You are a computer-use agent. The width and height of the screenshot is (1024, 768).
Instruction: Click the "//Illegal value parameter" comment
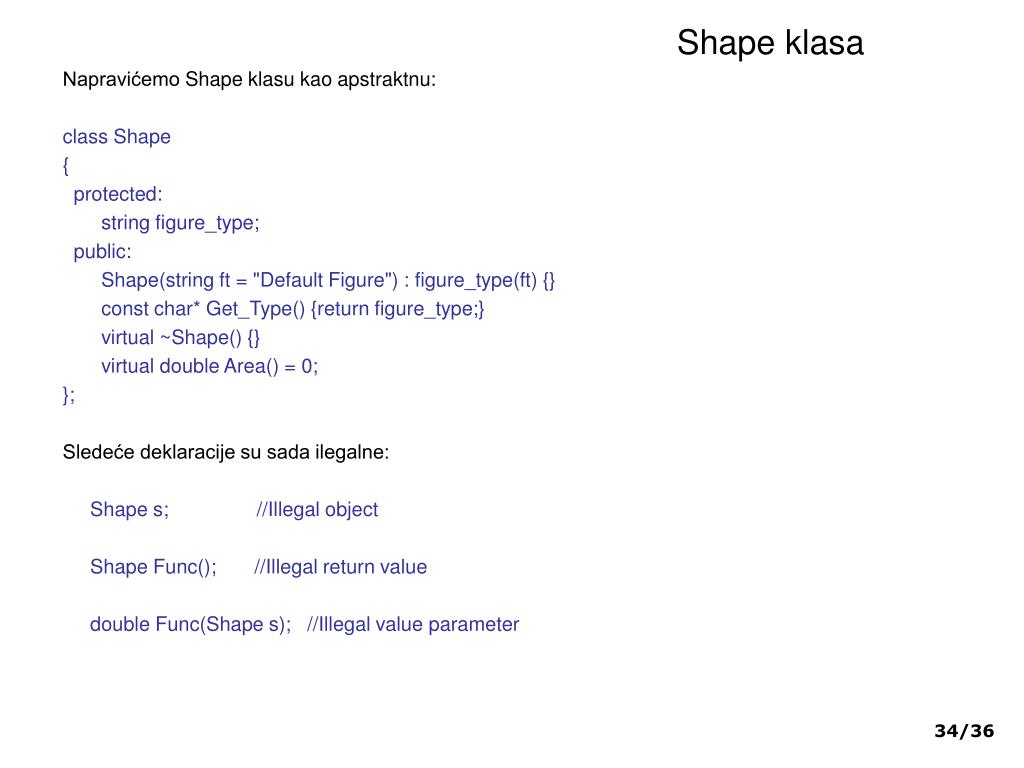(413, 624)
